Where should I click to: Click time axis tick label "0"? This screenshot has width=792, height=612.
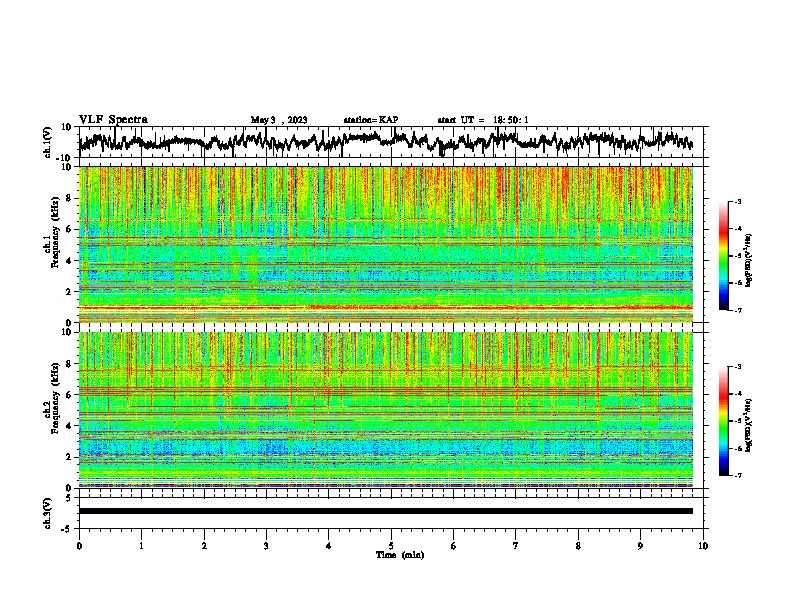coord(79,546)
